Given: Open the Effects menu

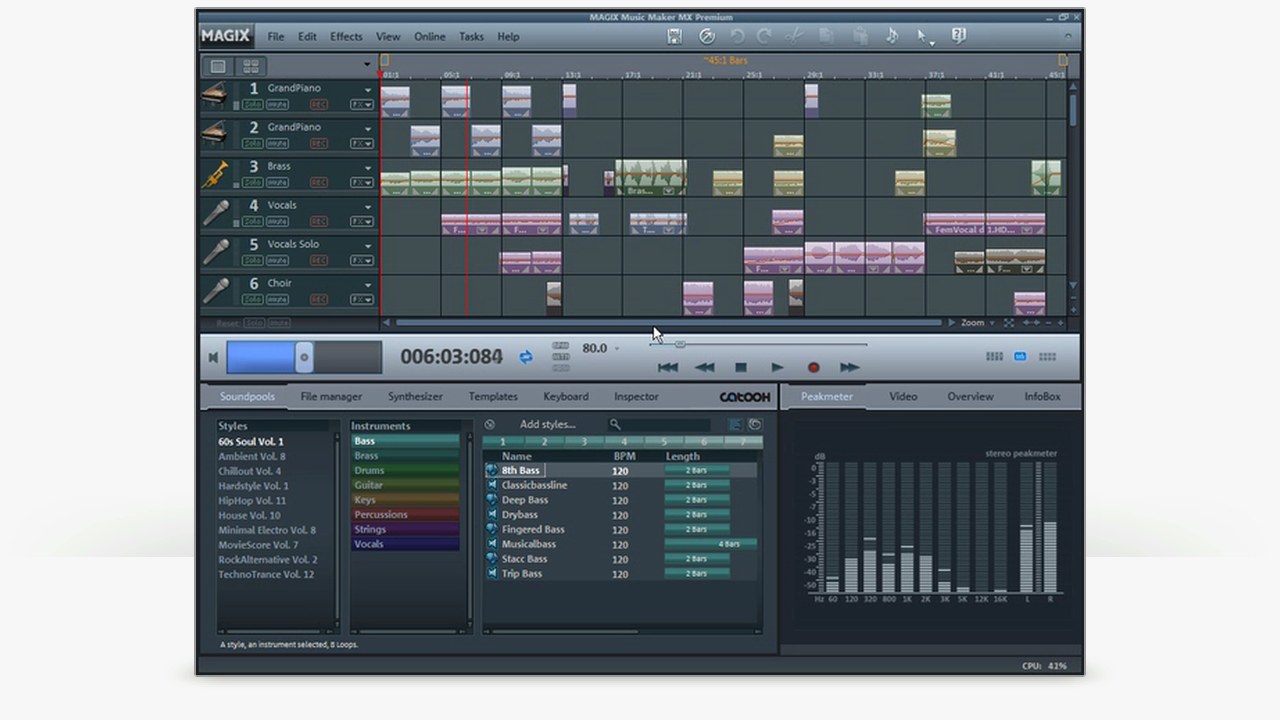Looking at the screenshot, I should click(346, 37).
